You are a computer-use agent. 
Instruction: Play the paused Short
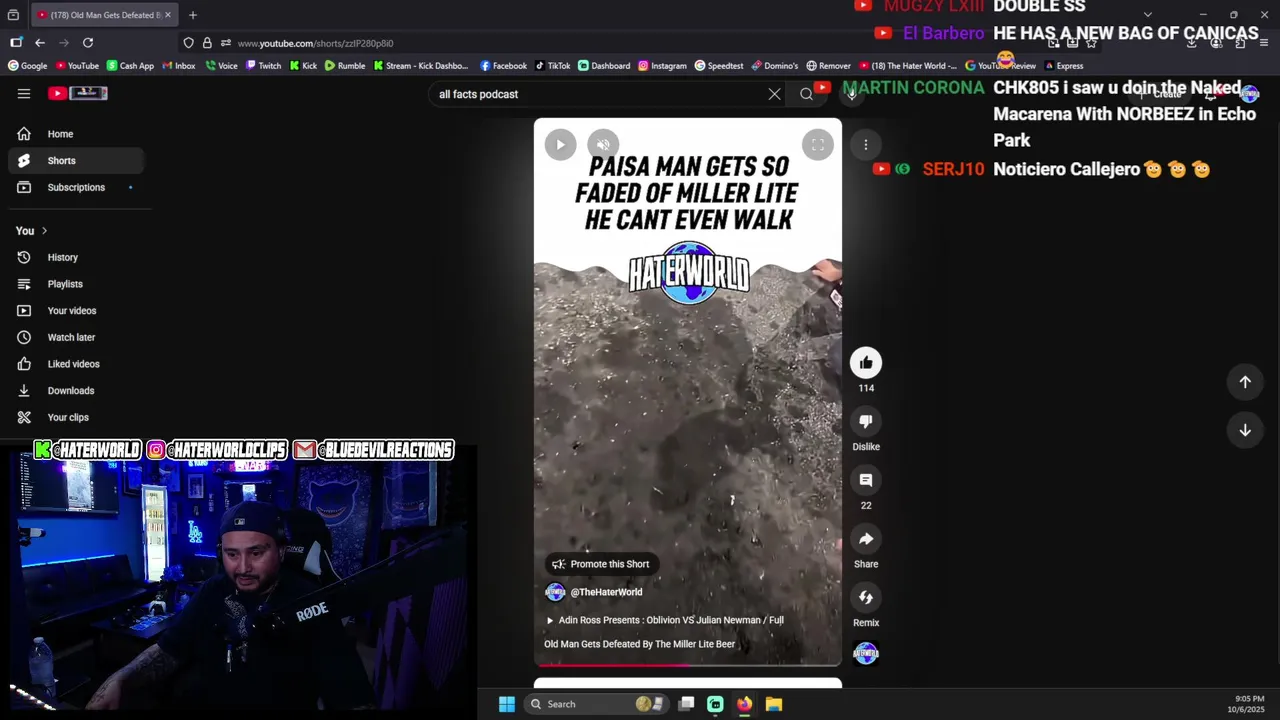560,144
